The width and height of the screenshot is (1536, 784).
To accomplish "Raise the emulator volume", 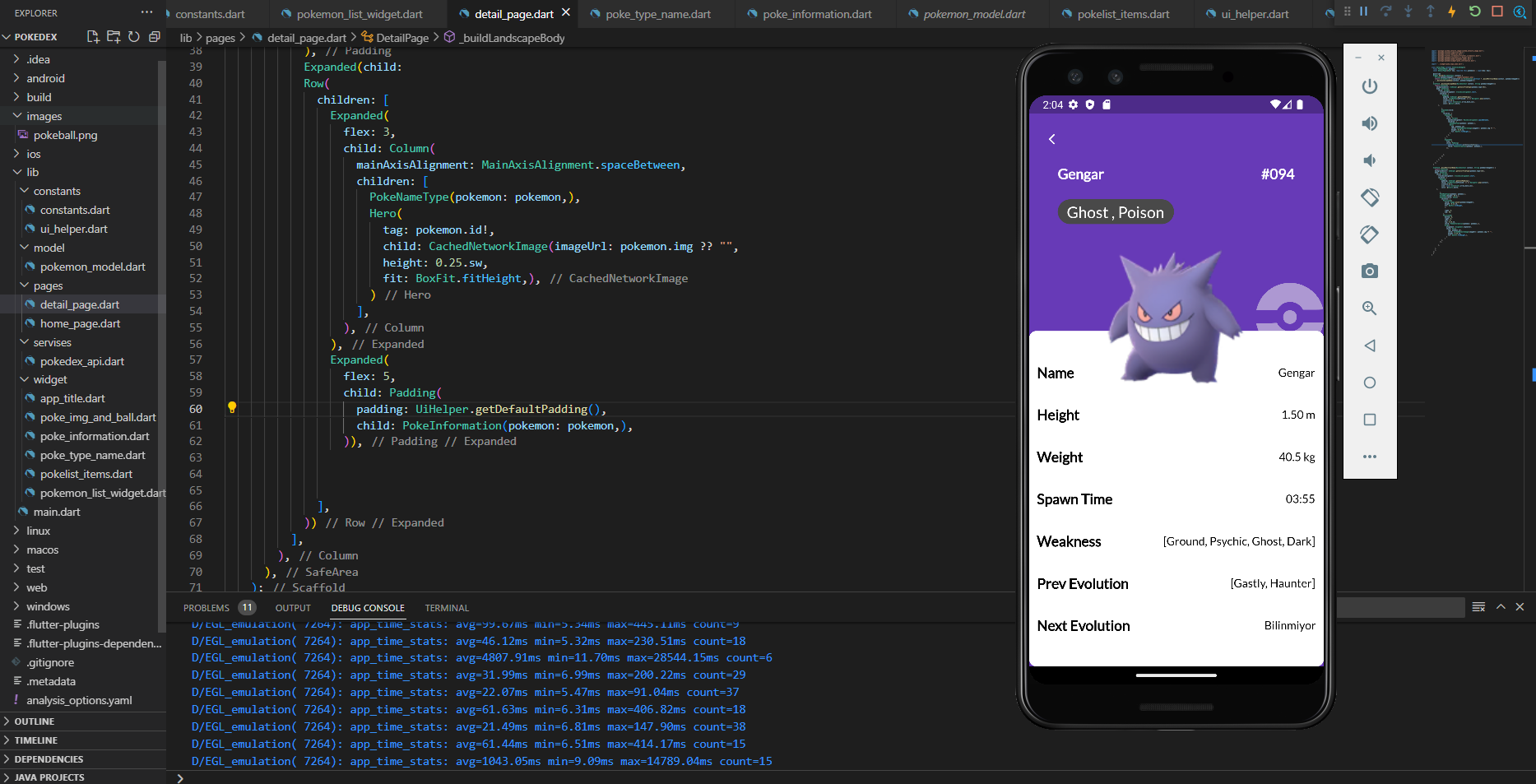I will [x=1370, y=123].
